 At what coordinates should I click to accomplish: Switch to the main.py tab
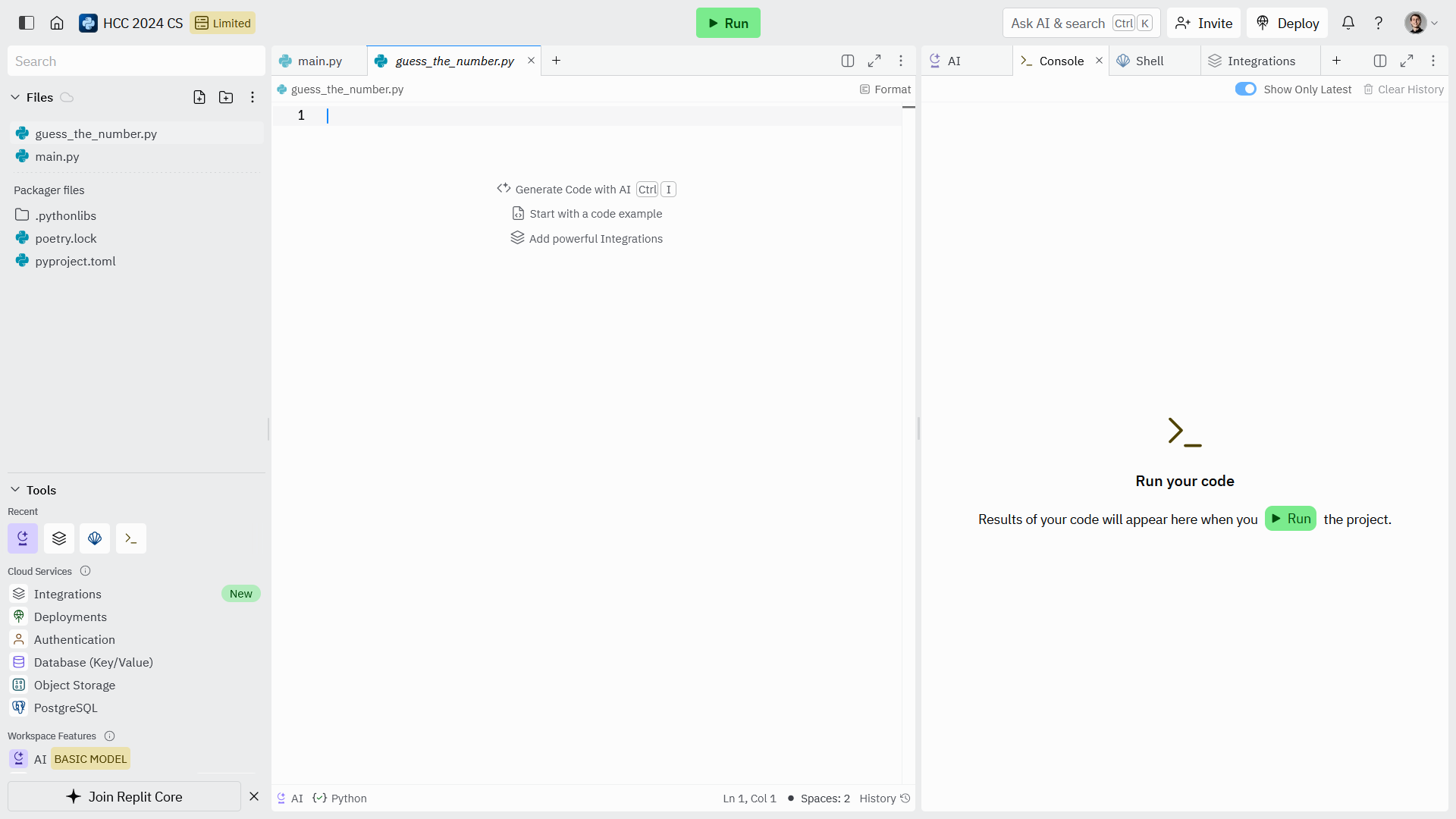[319, 61]
